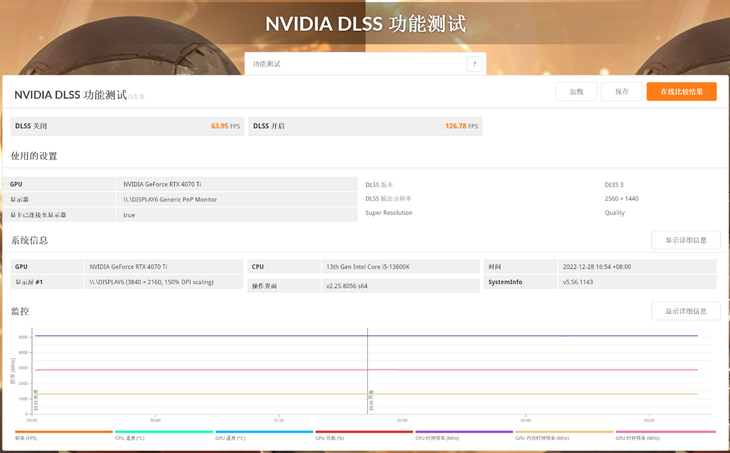Click the 'NVIDIA DLSS 功能测试' panel title

tap(70, 95)
